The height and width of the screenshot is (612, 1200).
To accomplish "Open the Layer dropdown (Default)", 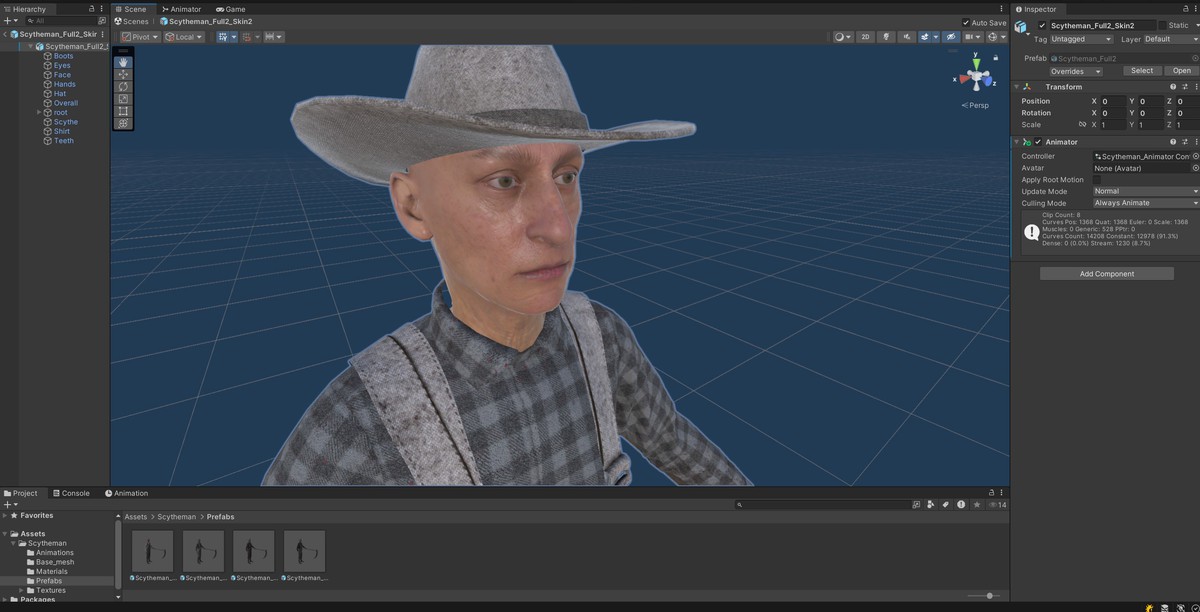I will 1170,39.
